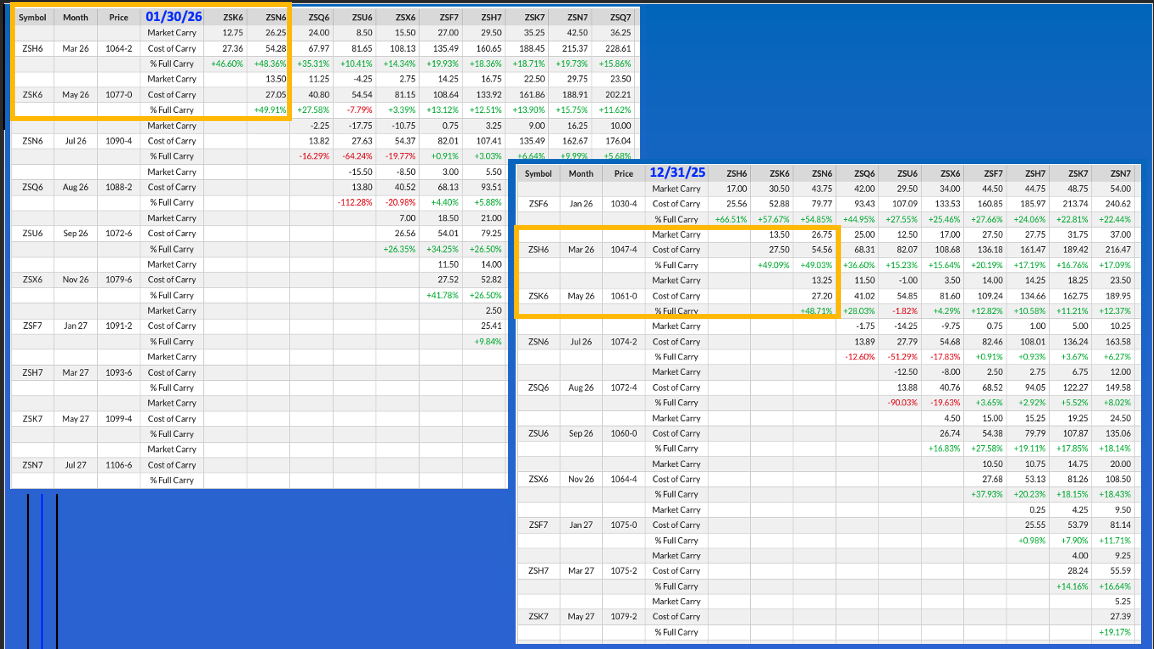Select price cell 1075-2
Image resolution: width=1154 pixels, height=649 pixels.
coord(623,571)
